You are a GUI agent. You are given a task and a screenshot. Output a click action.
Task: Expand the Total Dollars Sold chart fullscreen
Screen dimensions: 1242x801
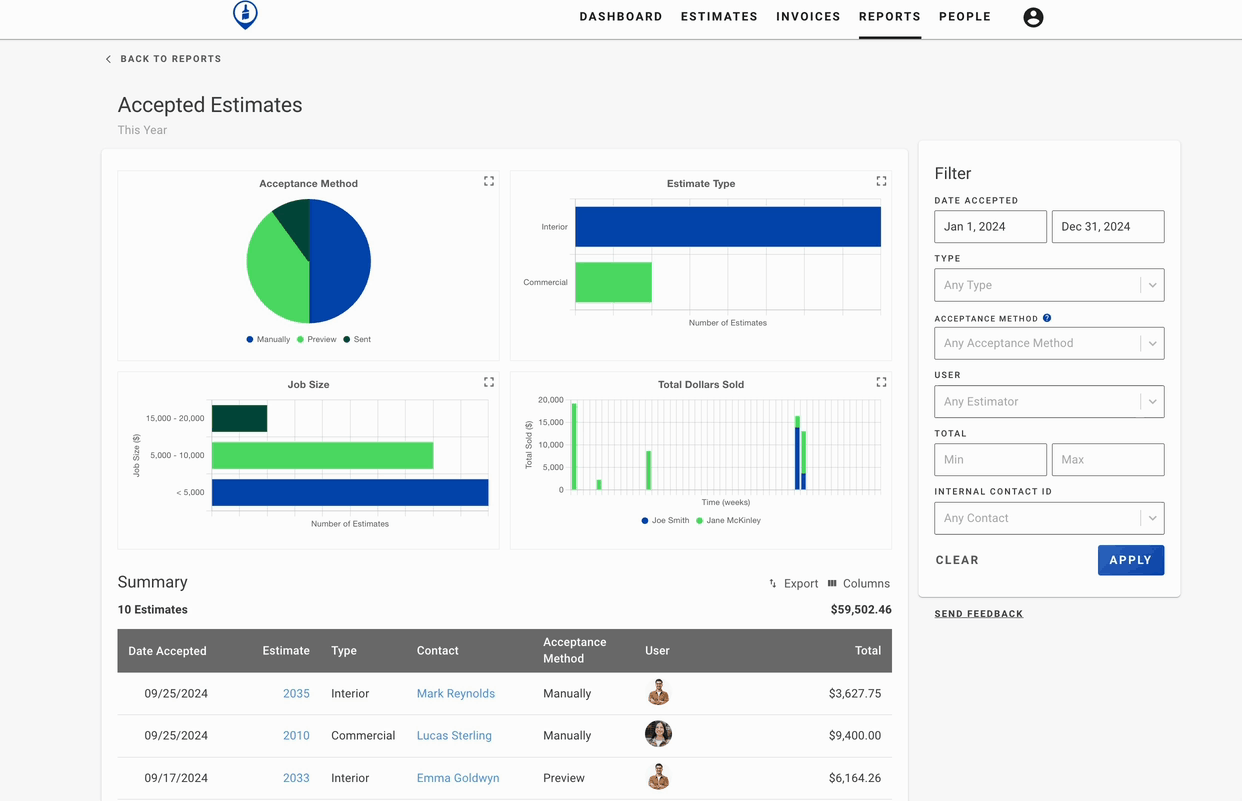[881, 382]
